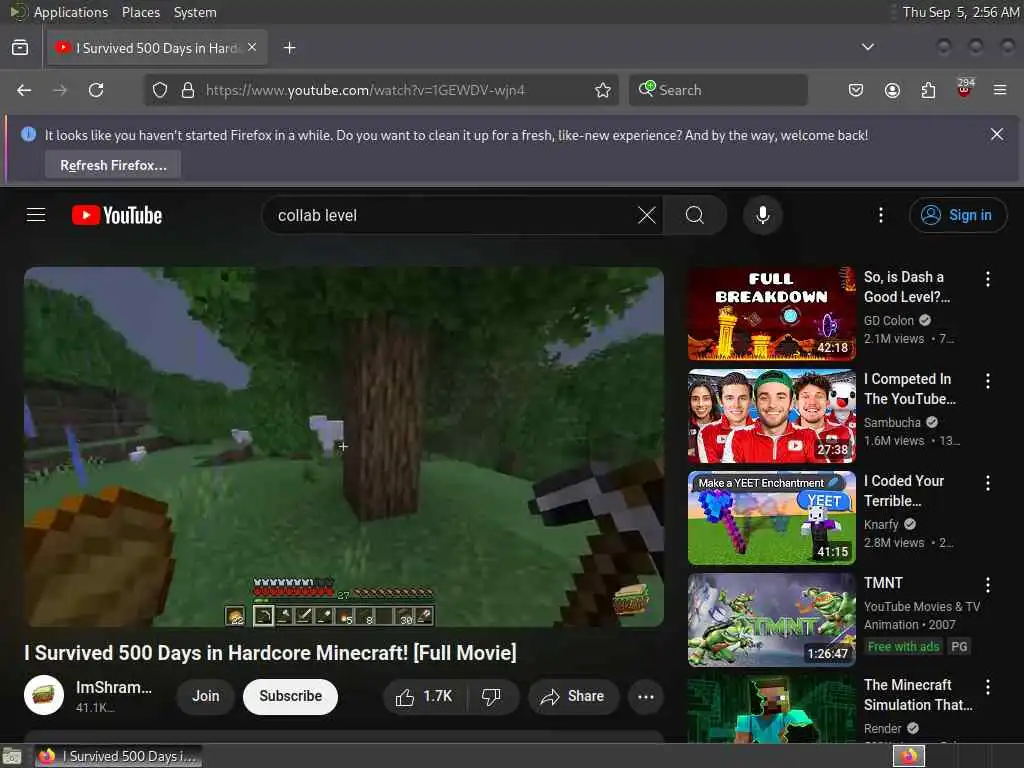Open the 27:38 Sambucha video thumbnail
Image resolution: width=1024 pixels, height=768 pixels.
(771, 416)
